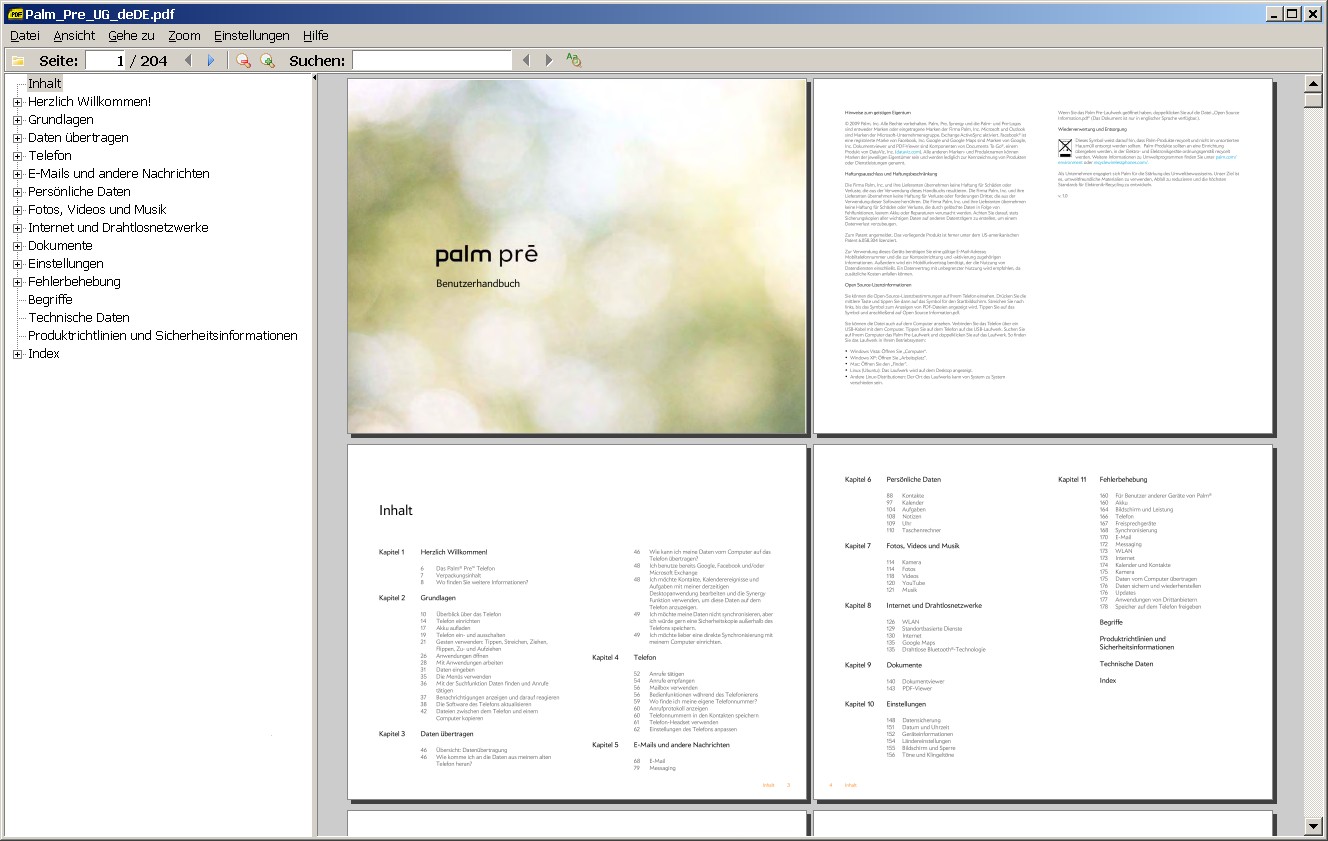Select the Begriffe outline entry
The width and height of the screenshot is (1328, 841).
click(x=50, y=299)
